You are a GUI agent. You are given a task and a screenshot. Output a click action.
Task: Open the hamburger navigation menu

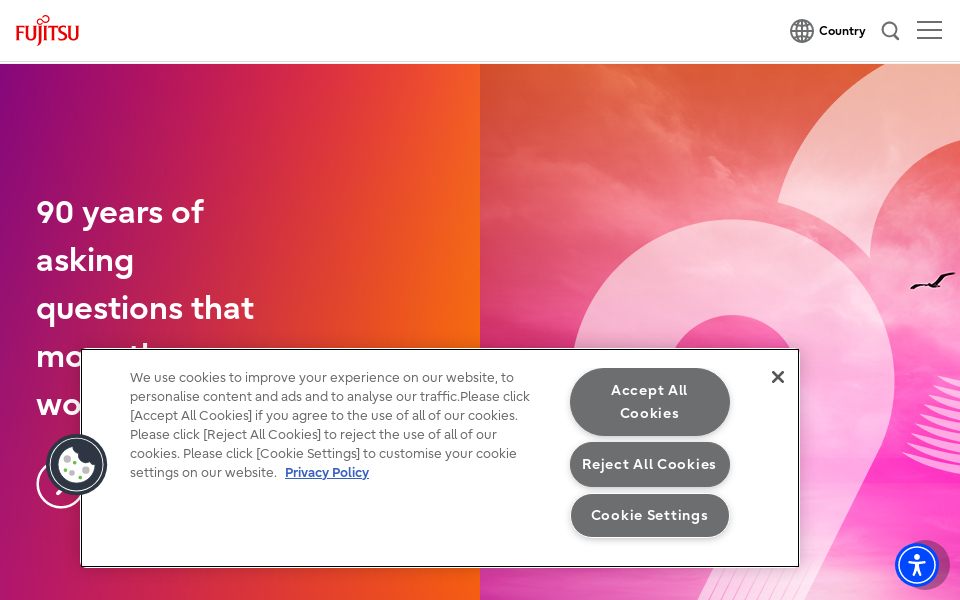pos(929,31)
